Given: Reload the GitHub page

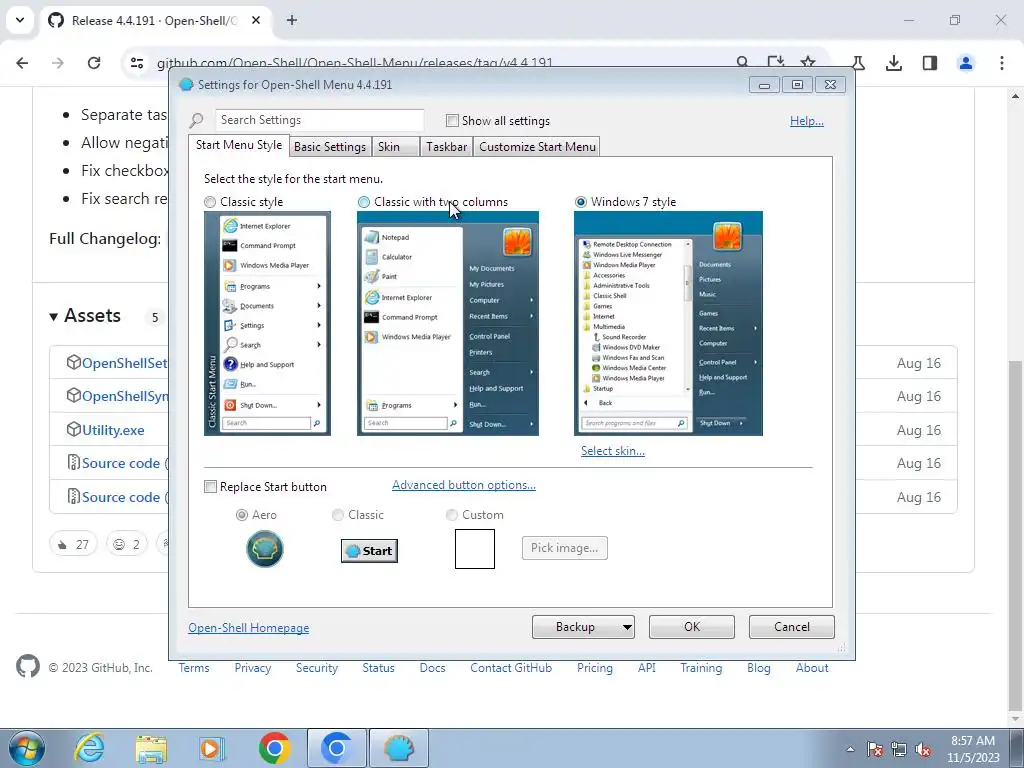Looking at the screenshot, I should coord(94,63).
